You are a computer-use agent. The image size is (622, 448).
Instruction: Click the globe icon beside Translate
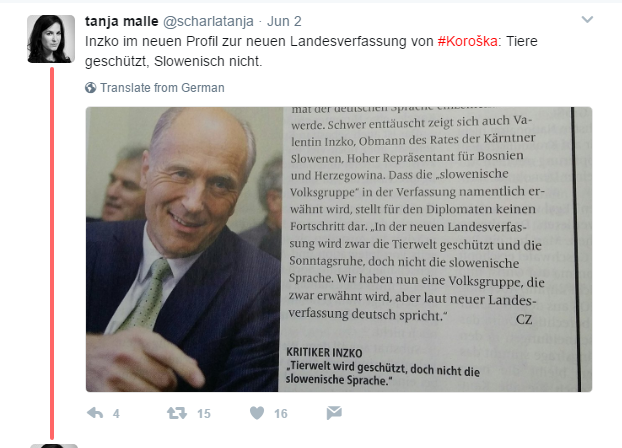click(x=90, y=87)
